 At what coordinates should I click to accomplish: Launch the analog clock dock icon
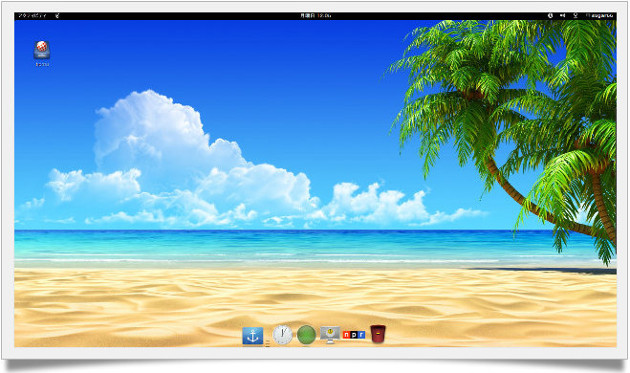282,335
